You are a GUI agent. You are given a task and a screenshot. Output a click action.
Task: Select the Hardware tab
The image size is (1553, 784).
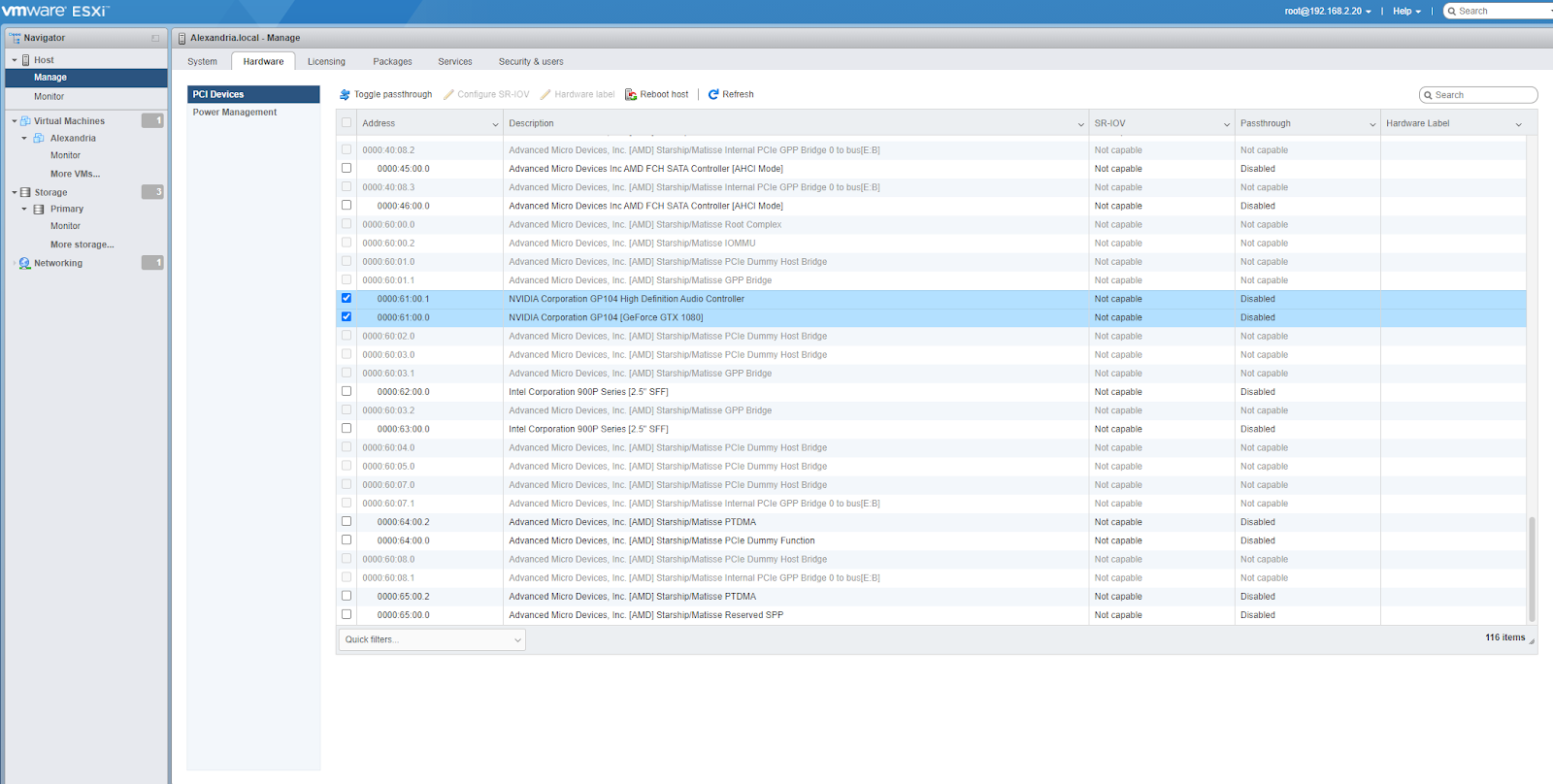coord(264,61)
